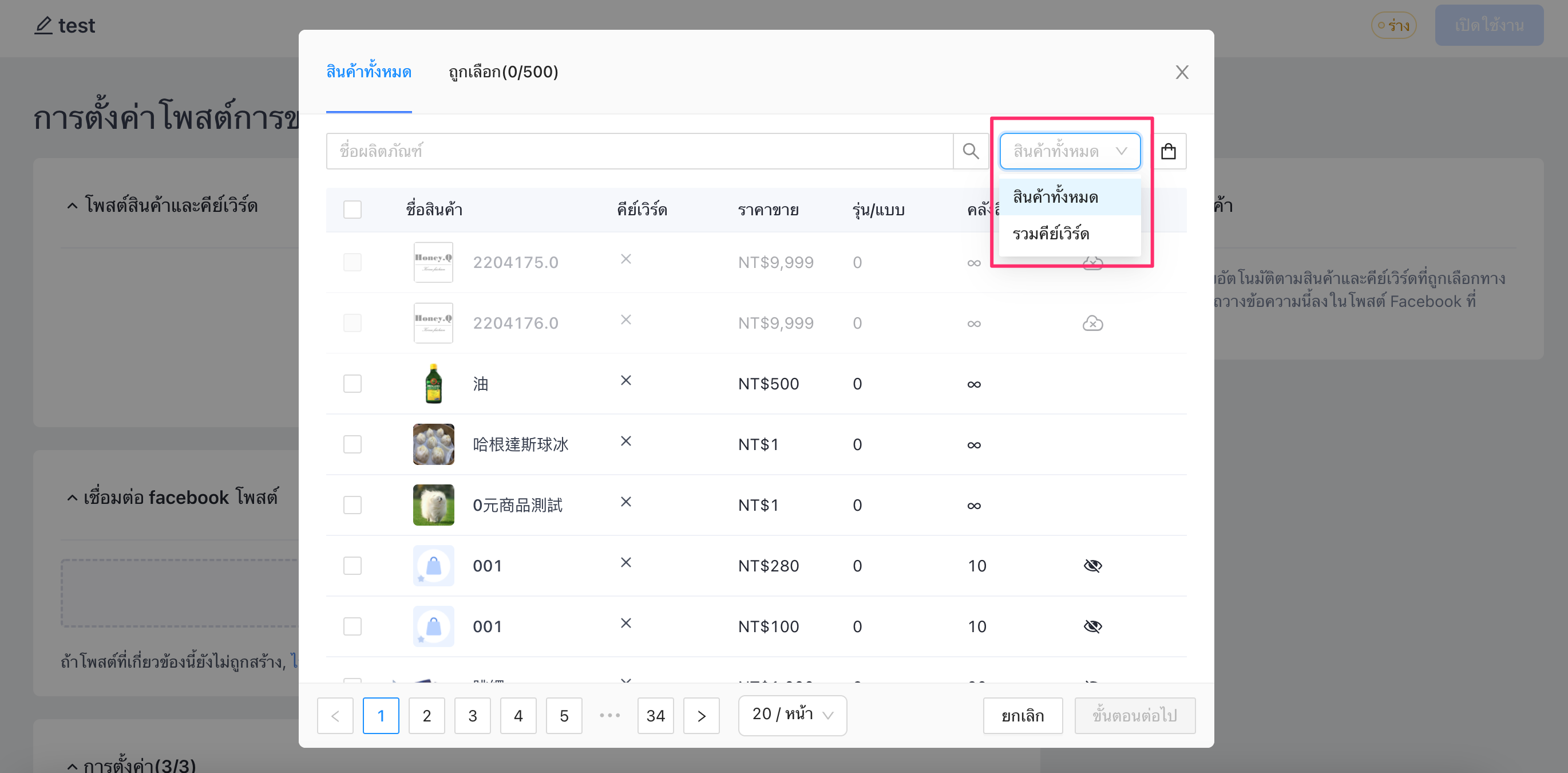The width and height of the screenshot is (1568, 773).
Task: Click คีย์เวิร์ด column header
Action: point(642,210)
